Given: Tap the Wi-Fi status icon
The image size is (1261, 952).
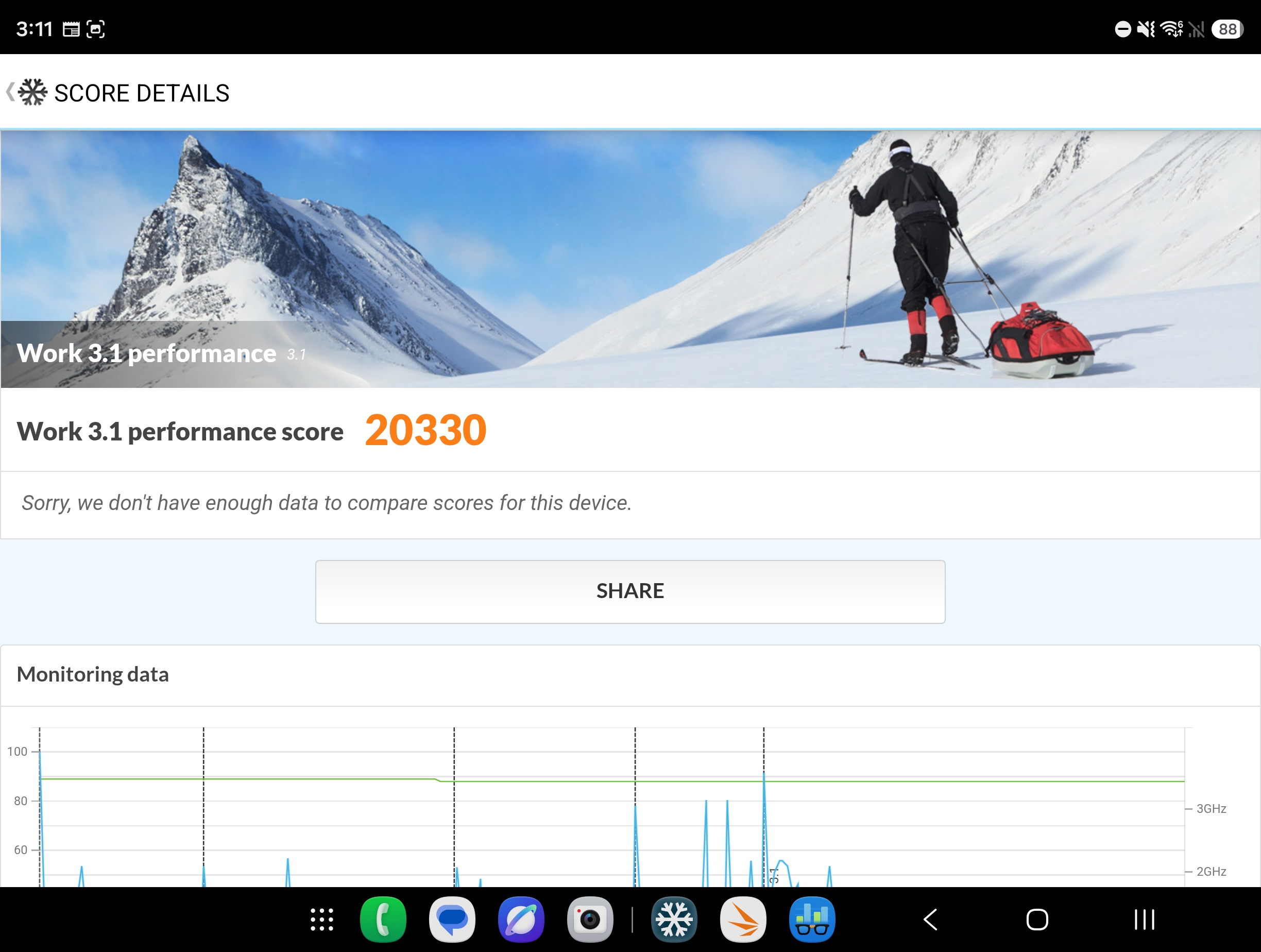Looking at the screenshot, I should pyautogui.click(x=1172, y=28).
